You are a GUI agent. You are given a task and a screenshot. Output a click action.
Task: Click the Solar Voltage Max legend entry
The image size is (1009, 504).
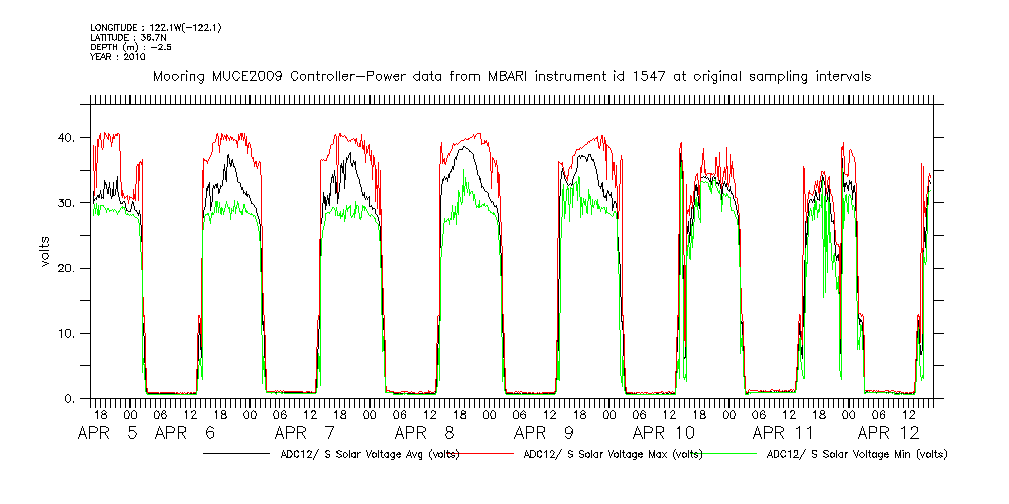tap(612, 454)
